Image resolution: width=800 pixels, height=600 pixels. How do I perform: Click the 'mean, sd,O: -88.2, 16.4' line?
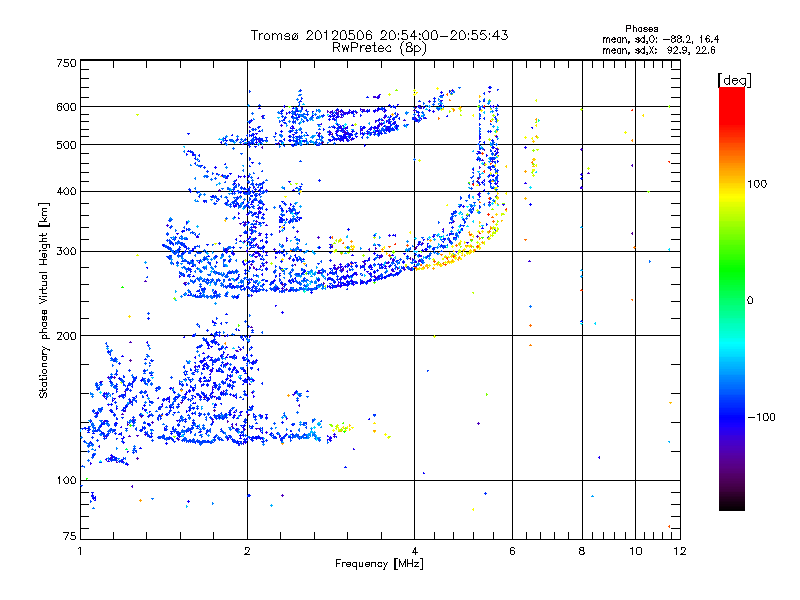(x=661, y=39)
